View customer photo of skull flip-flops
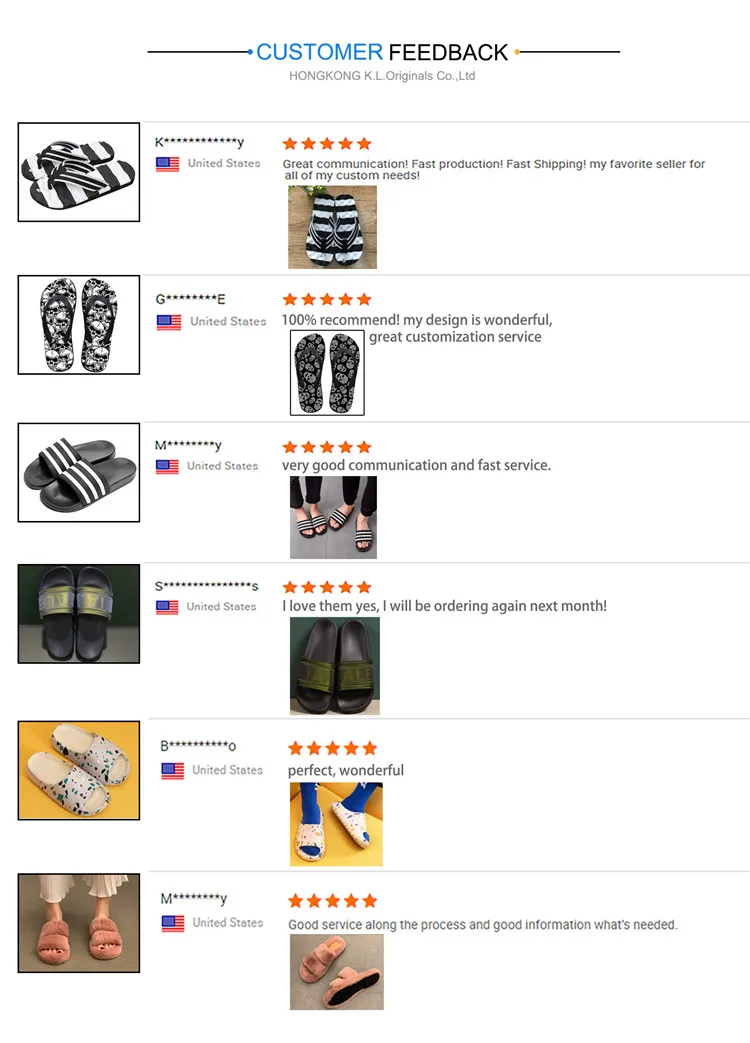750x1043 pixels. 327,372
